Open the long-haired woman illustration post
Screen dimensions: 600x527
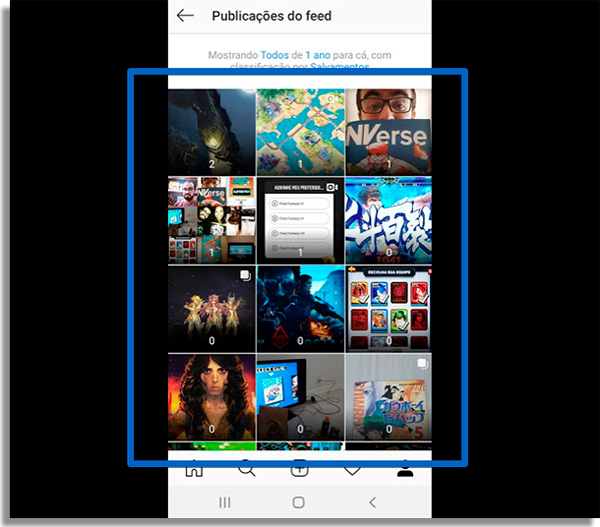(212, 396)
